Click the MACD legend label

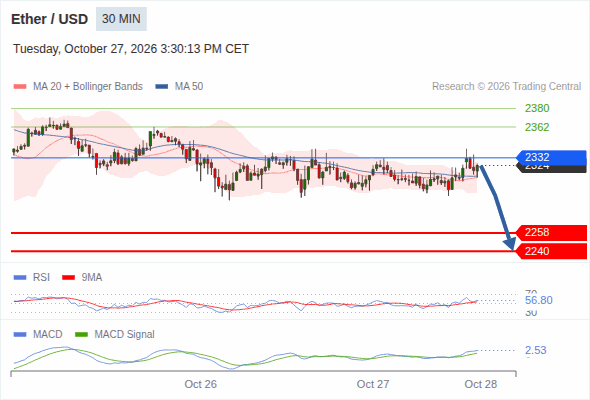pos(47,335)
